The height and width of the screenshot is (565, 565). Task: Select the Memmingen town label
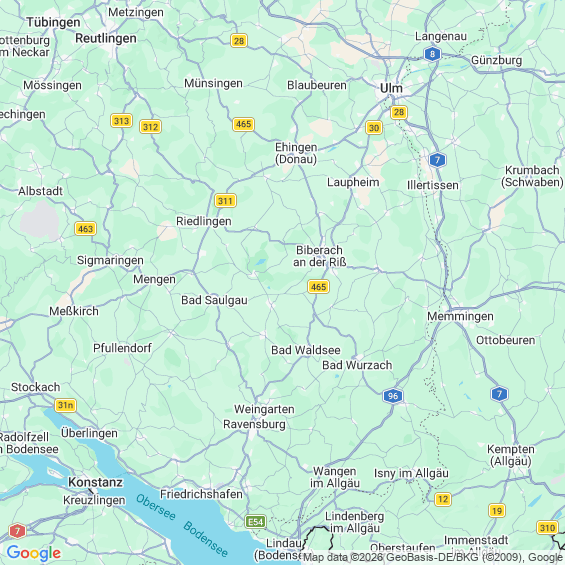tap(461, 316)
